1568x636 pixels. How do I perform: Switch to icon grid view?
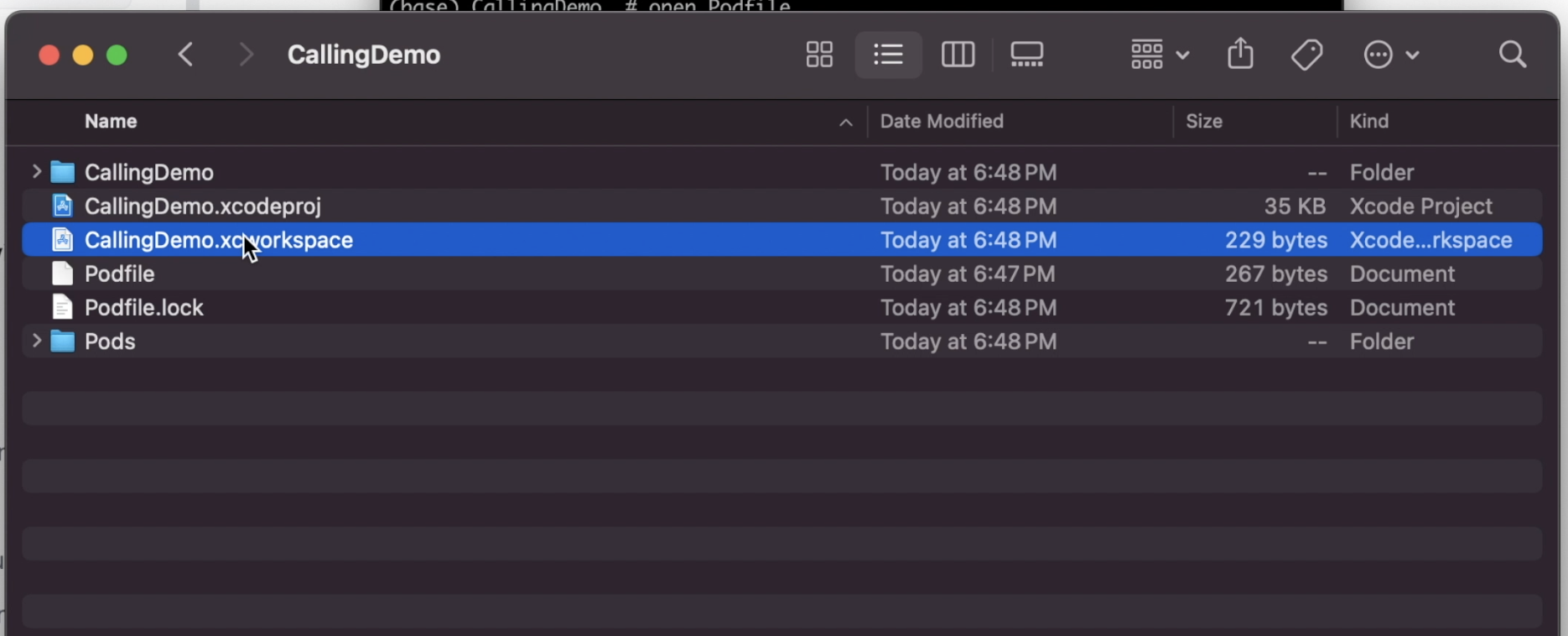tap(818, 55)
